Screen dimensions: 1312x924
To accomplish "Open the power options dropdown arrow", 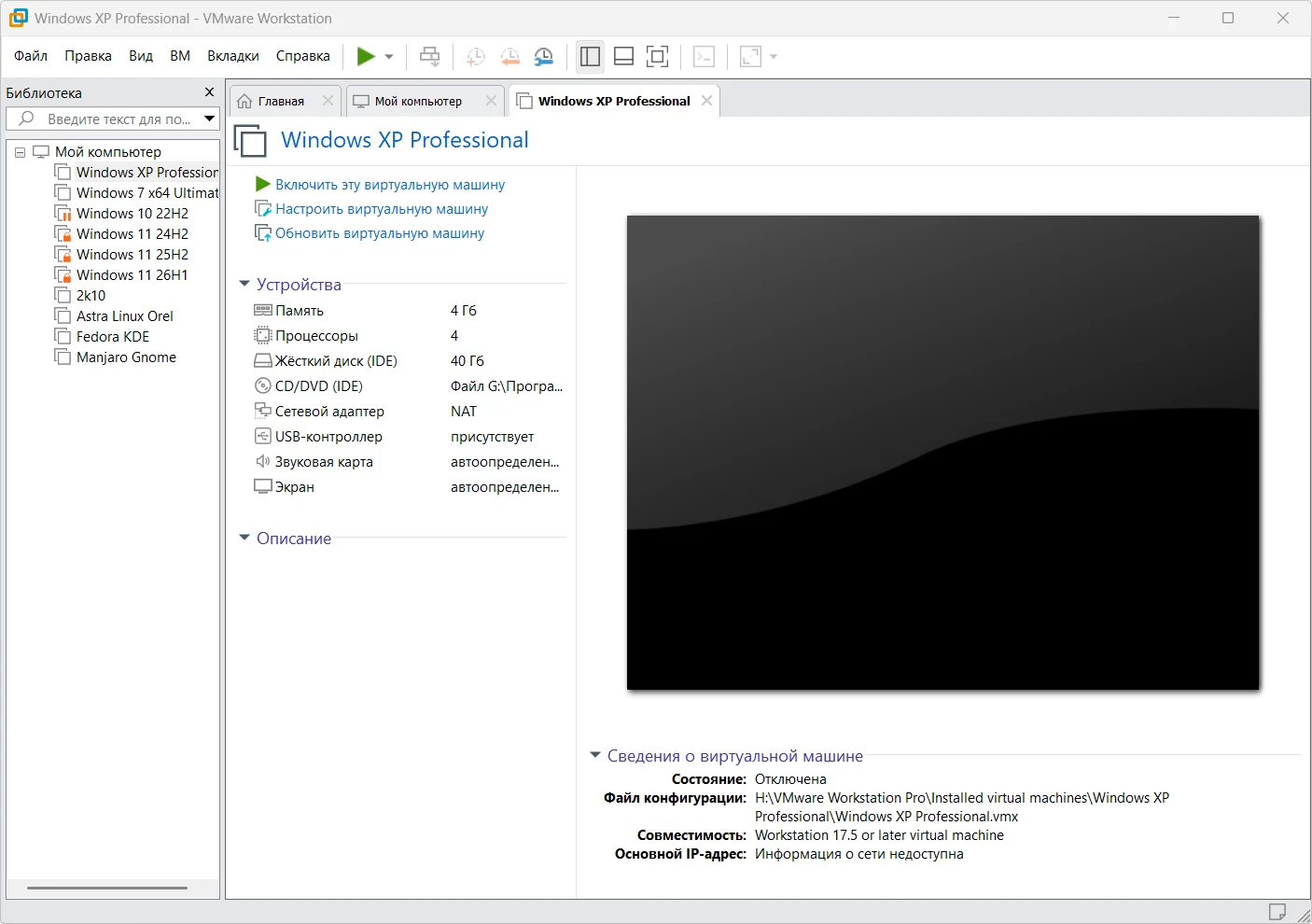I will (389, 57).
